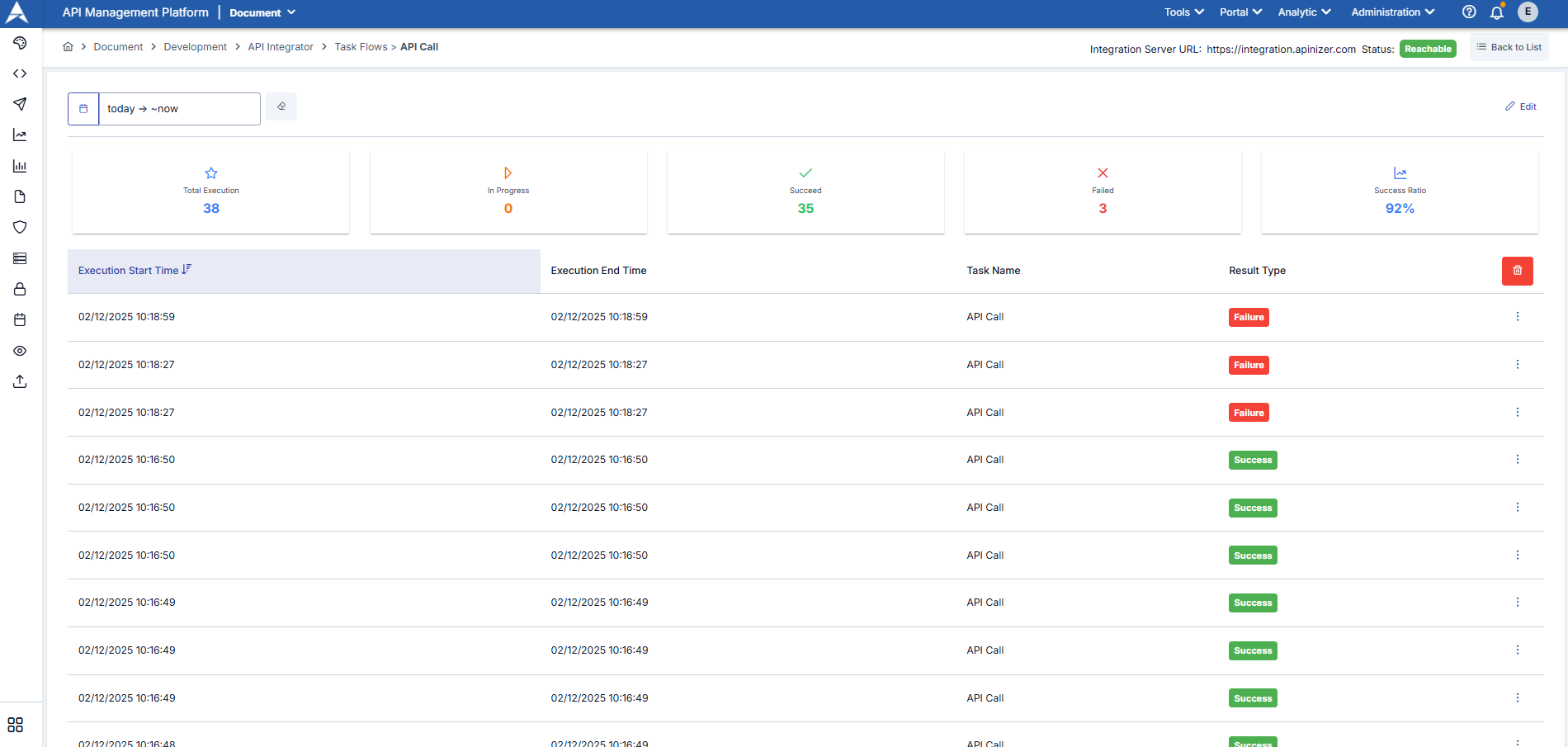Expand the Tools menu
The width and height of the screenshot is (1568, 747).
click(1183, 12)
